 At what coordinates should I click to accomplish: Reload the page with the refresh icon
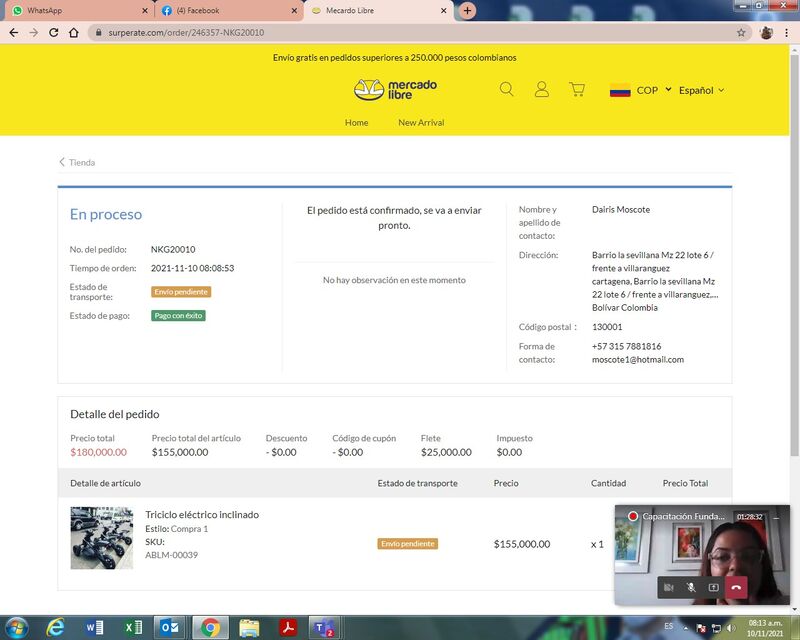coord(54,33)
